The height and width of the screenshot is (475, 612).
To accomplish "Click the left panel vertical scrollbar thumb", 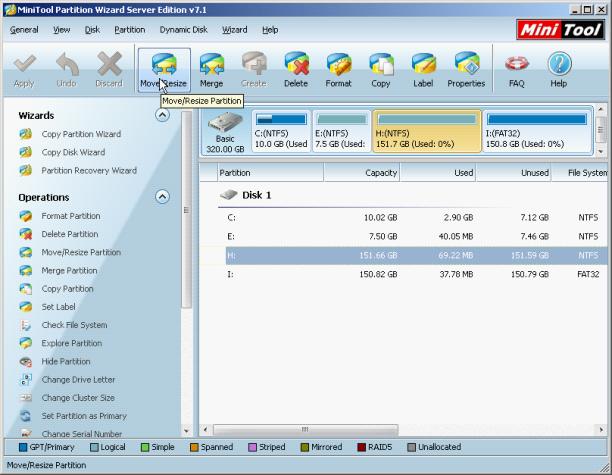I will tap(187, 210).
